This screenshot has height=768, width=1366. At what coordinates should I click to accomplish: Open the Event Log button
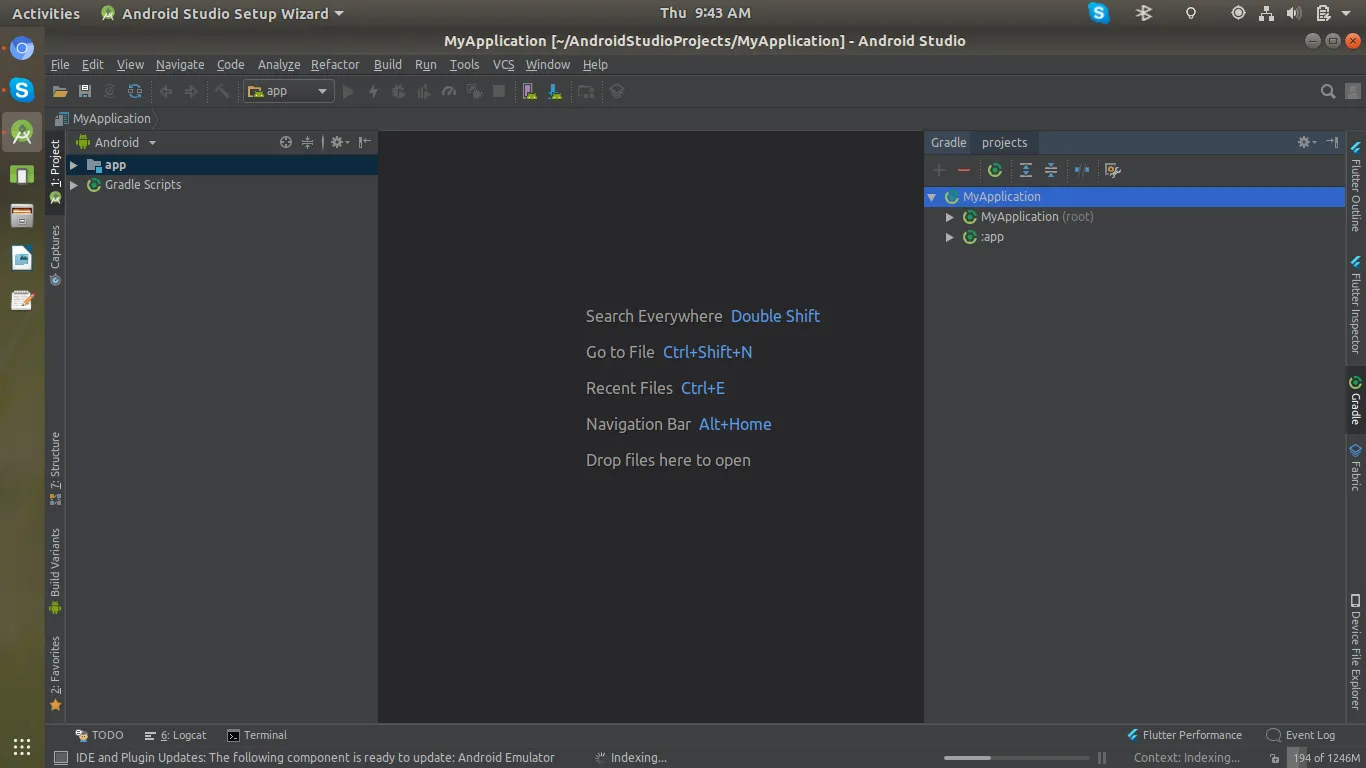pos(1301,735)
